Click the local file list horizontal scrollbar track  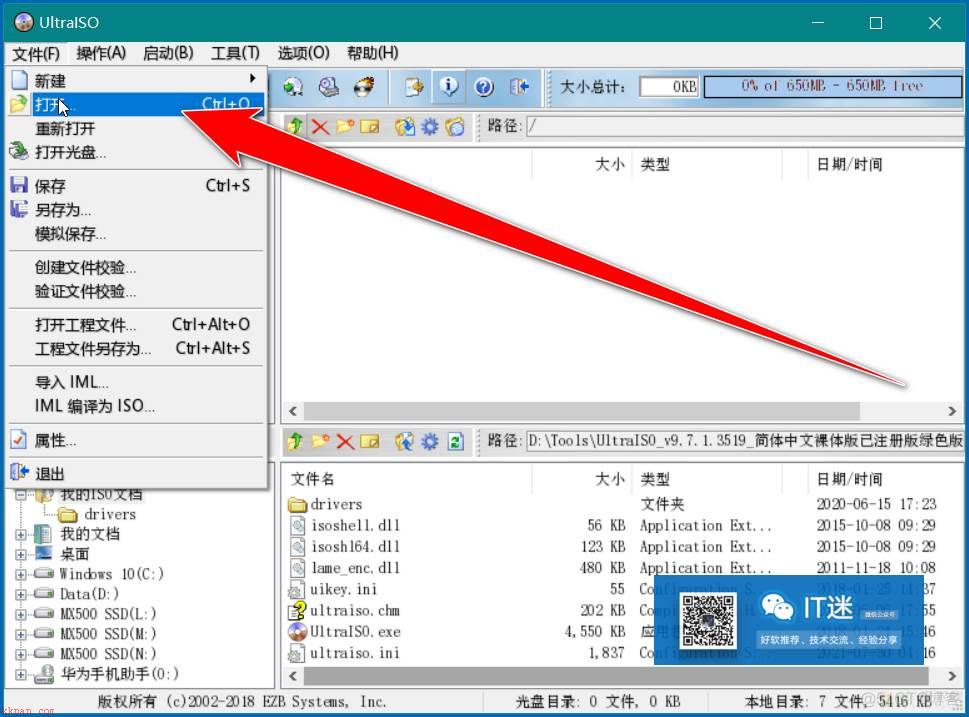click(623, 676)
